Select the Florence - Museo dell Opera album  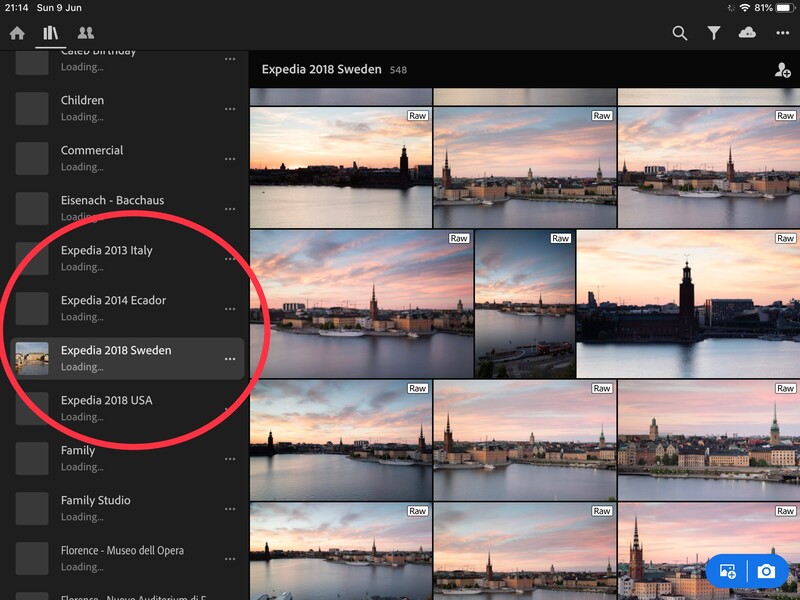click(127, 558)
